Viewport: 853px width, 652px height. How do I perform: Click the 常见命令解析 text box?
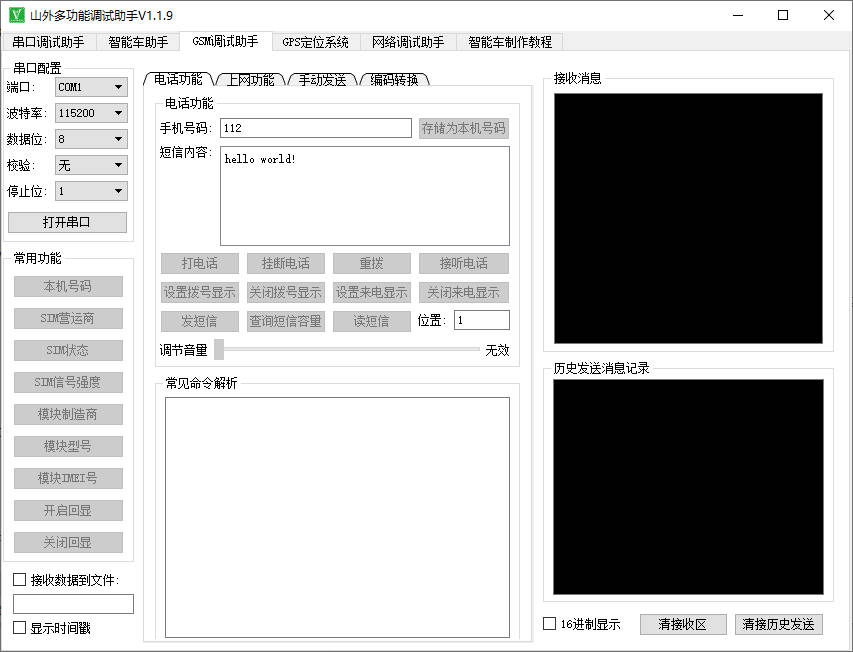coord(337,517)
